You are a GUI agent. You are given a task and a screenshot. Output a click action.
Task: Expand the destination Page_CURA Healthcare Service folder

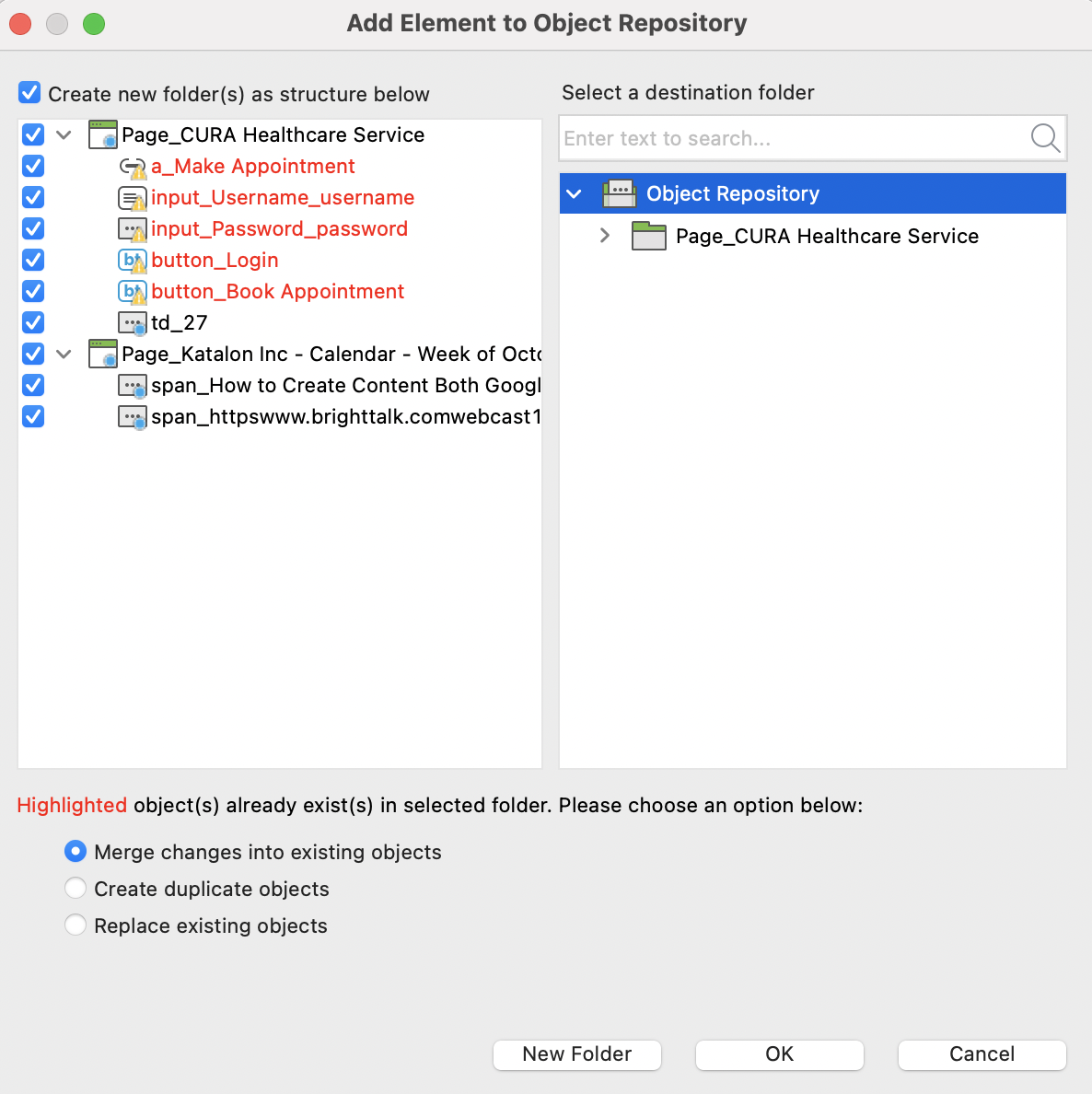coord(604,236)
